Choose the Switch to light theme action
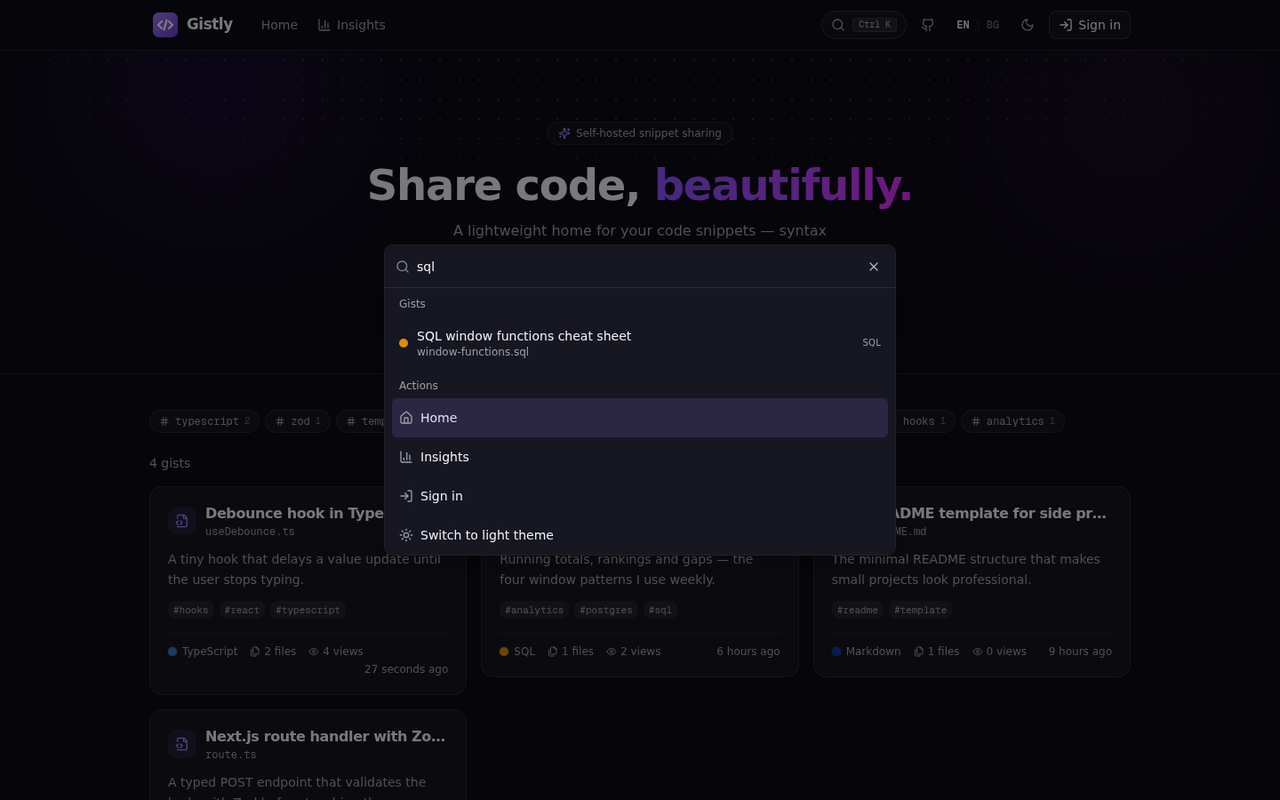This screenshot has height=800, width=1280. [x=640, y=535]
